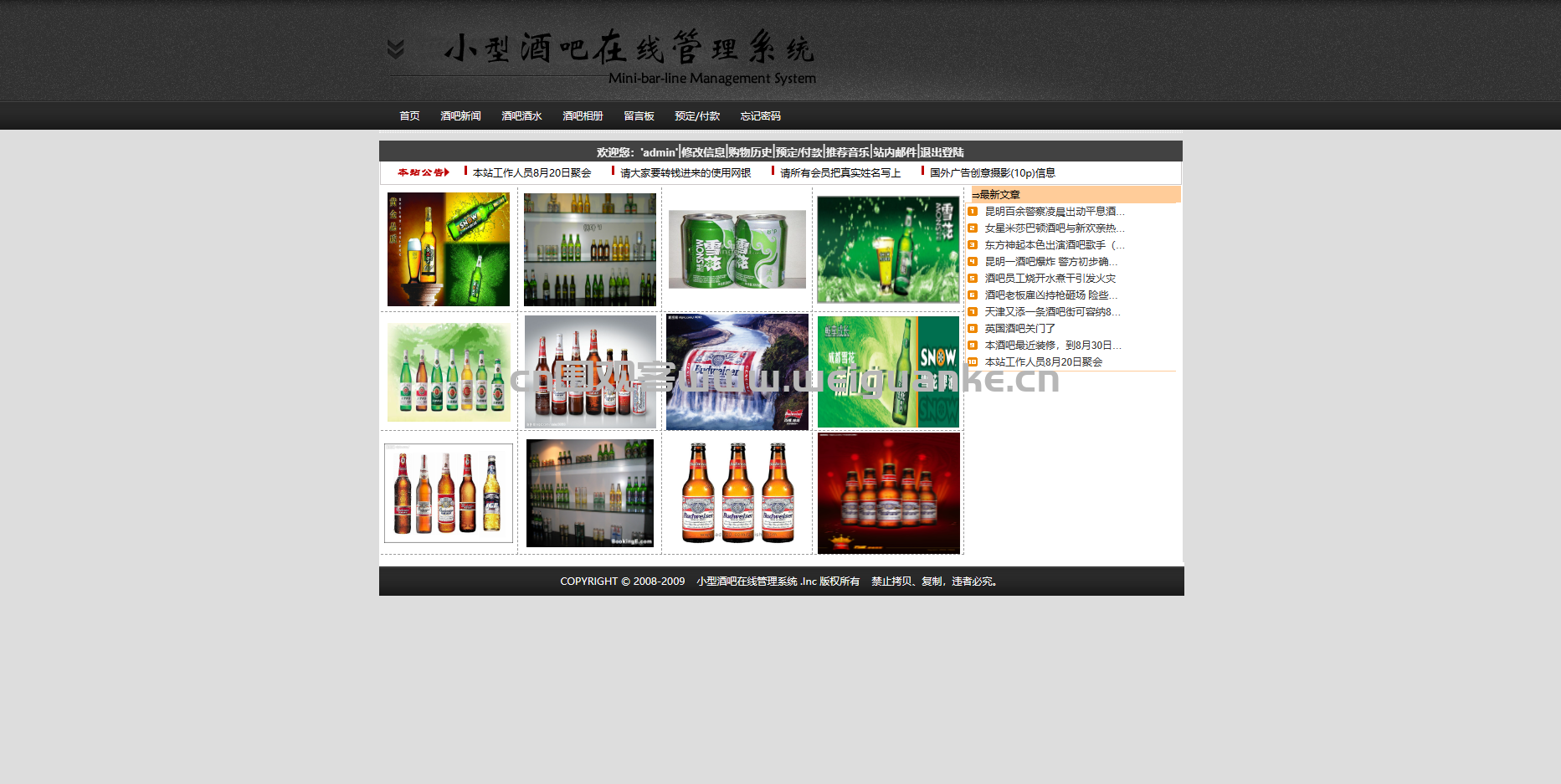Click 忘记密码 in navigation bar
1561x784 pixels.
point(760,116)
